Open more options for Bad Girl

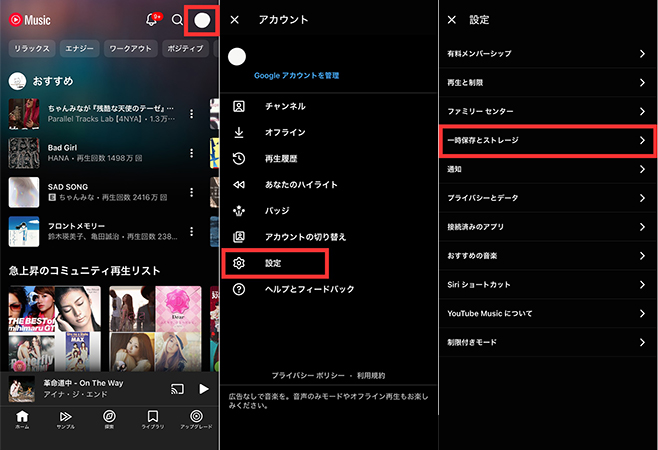(191, 153)
